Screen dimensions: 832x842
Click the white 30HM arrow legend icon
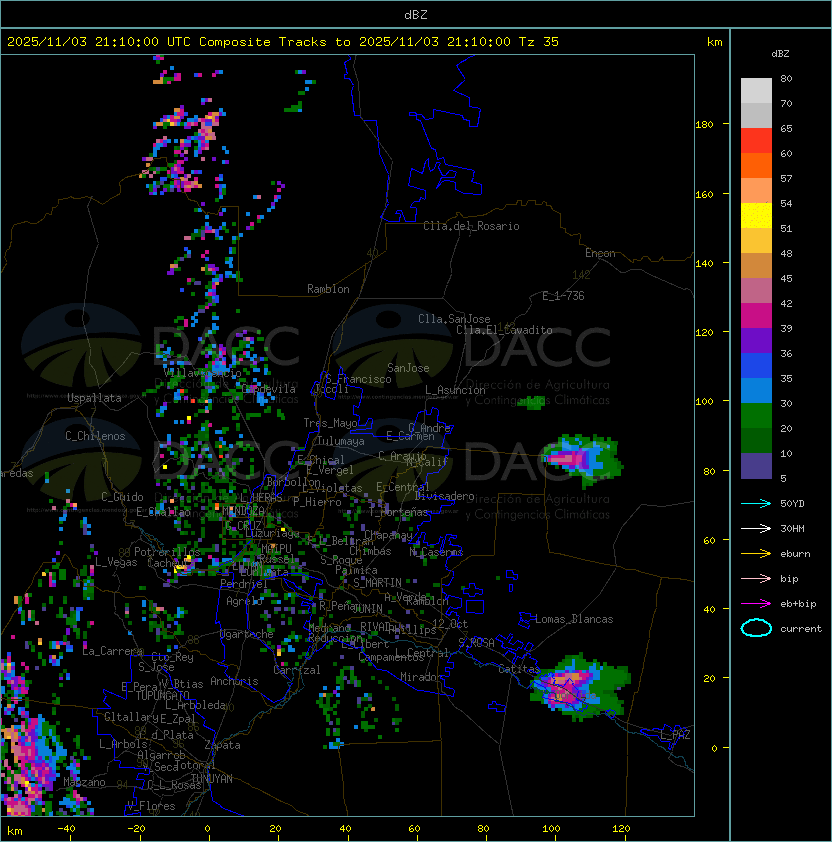[756, 528]
